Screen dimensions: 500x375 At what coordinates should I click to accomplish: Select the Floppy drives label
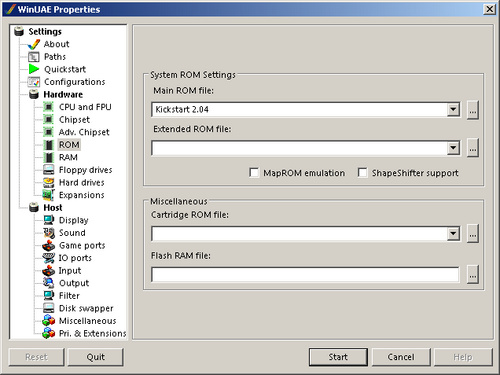click(x=86, y=170)
